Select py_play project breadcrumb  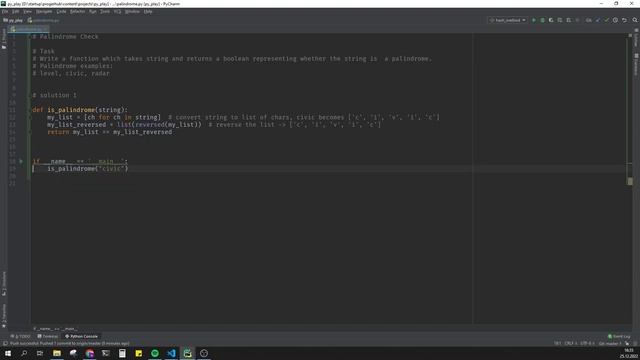click(13, 20)
